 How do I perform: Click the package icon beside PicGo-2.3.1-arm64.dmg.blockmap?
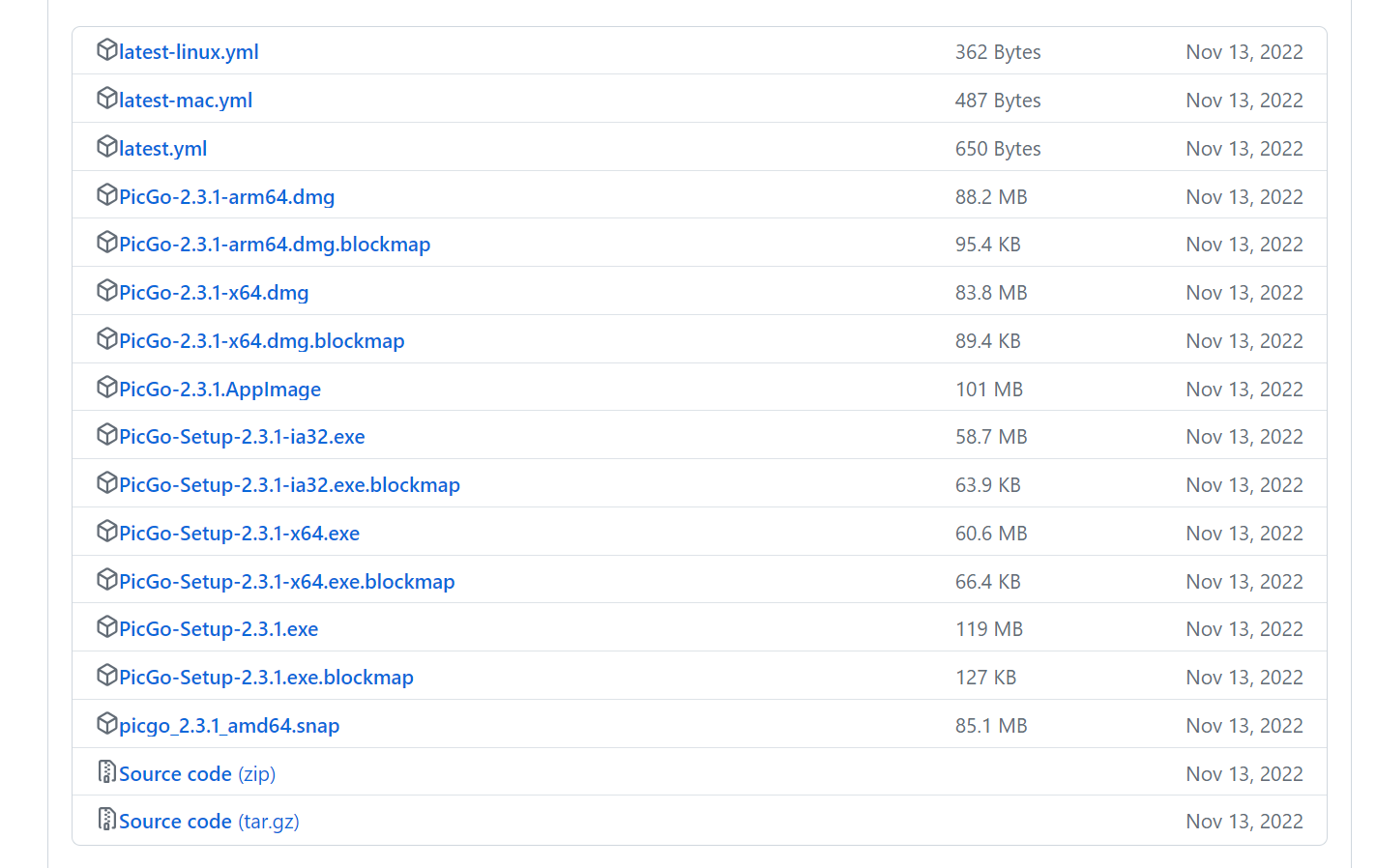[x=107, y=242]
